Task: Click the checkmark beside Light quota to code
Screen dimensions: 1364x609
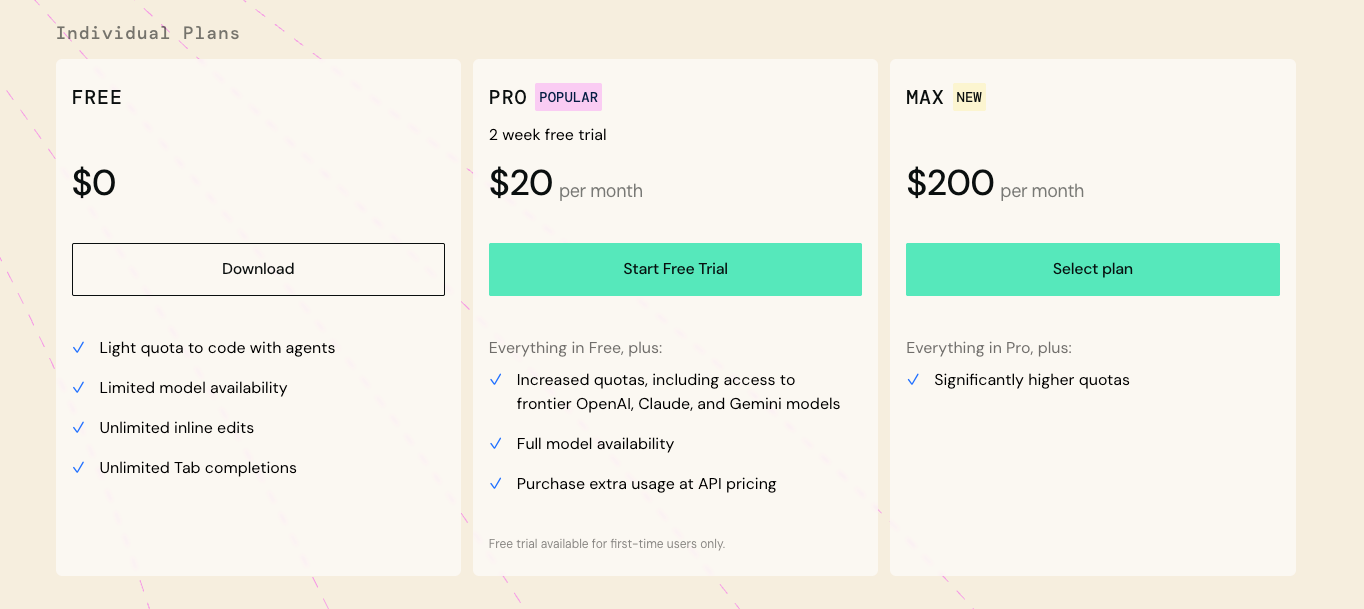Action: click(79, 347)
